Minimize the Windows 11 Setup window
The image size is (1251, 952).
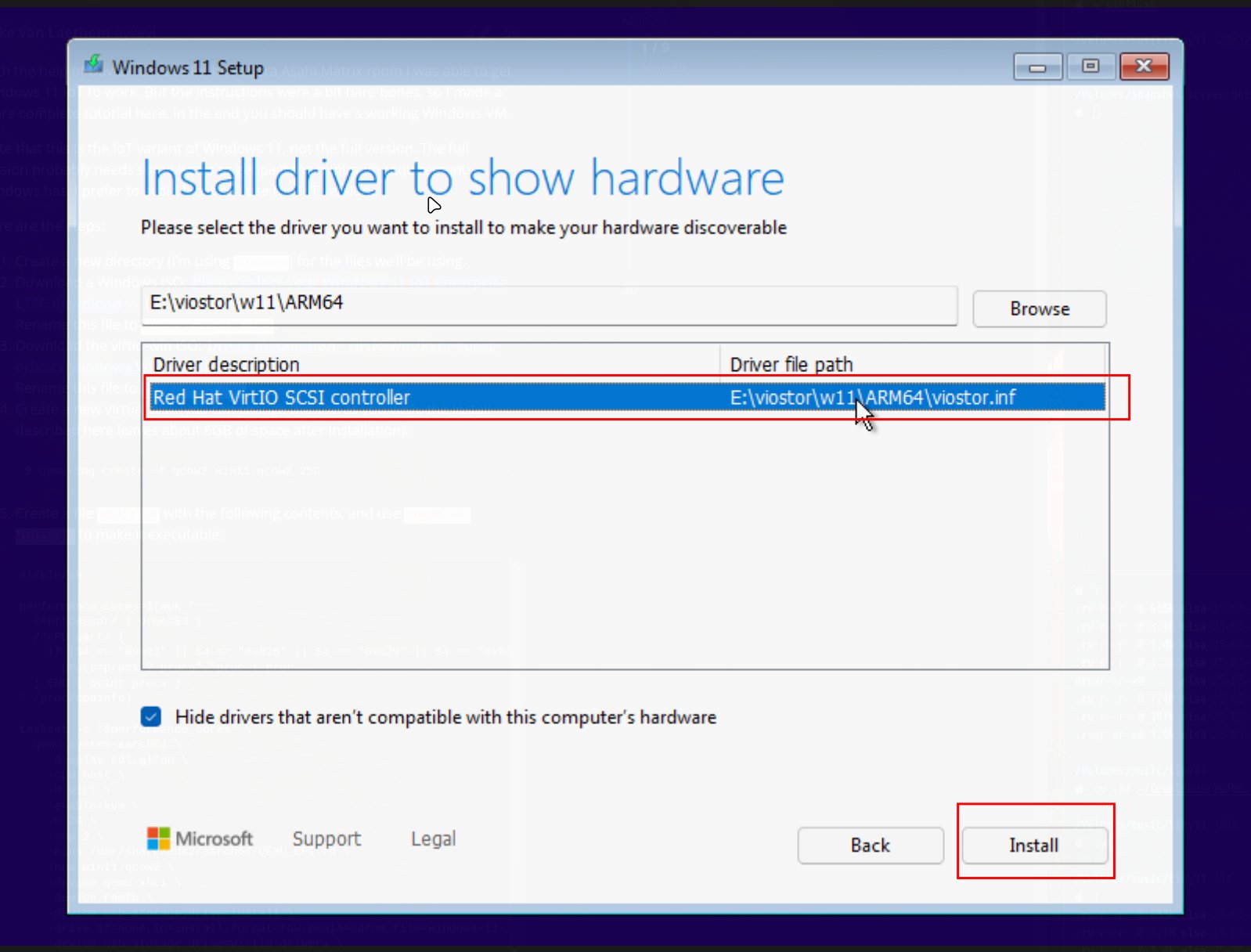[x=1037, y=67]
